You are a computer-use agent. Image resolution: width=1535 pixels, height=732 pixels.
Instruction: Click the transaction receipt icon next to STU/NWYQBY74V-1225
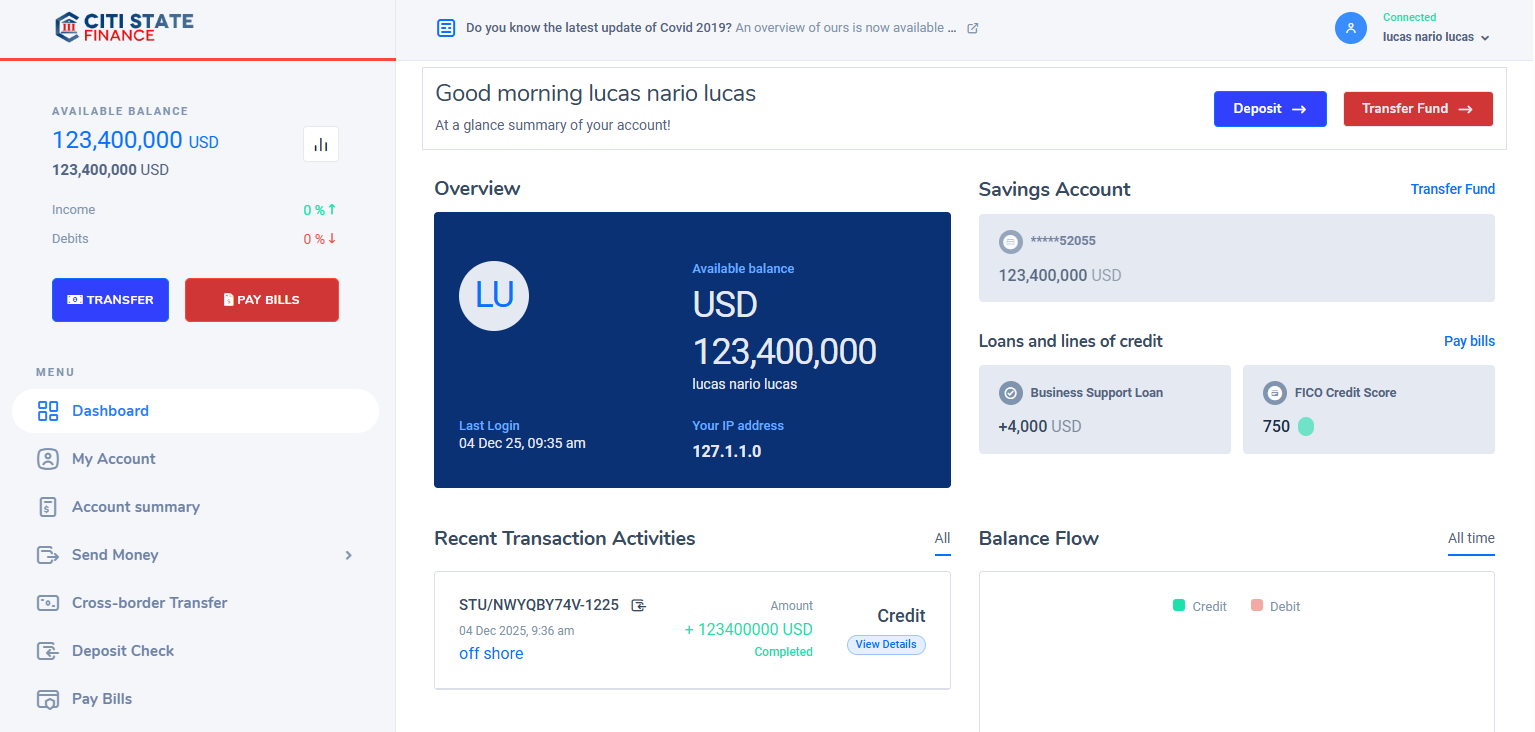639,605
